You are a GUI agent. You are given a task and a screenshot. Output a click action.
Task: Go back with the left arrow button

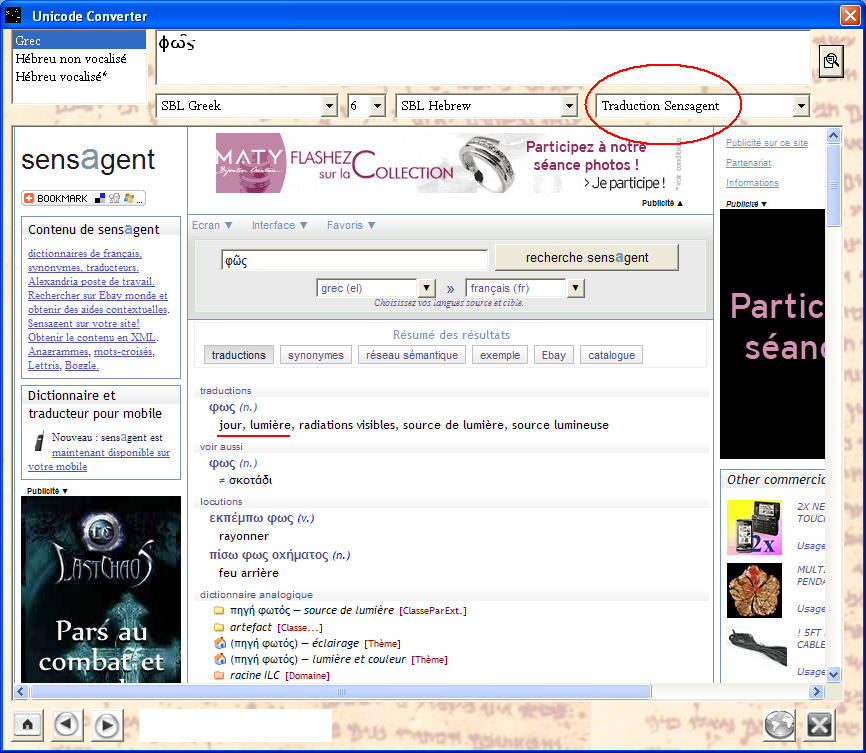tap(67, 724)
